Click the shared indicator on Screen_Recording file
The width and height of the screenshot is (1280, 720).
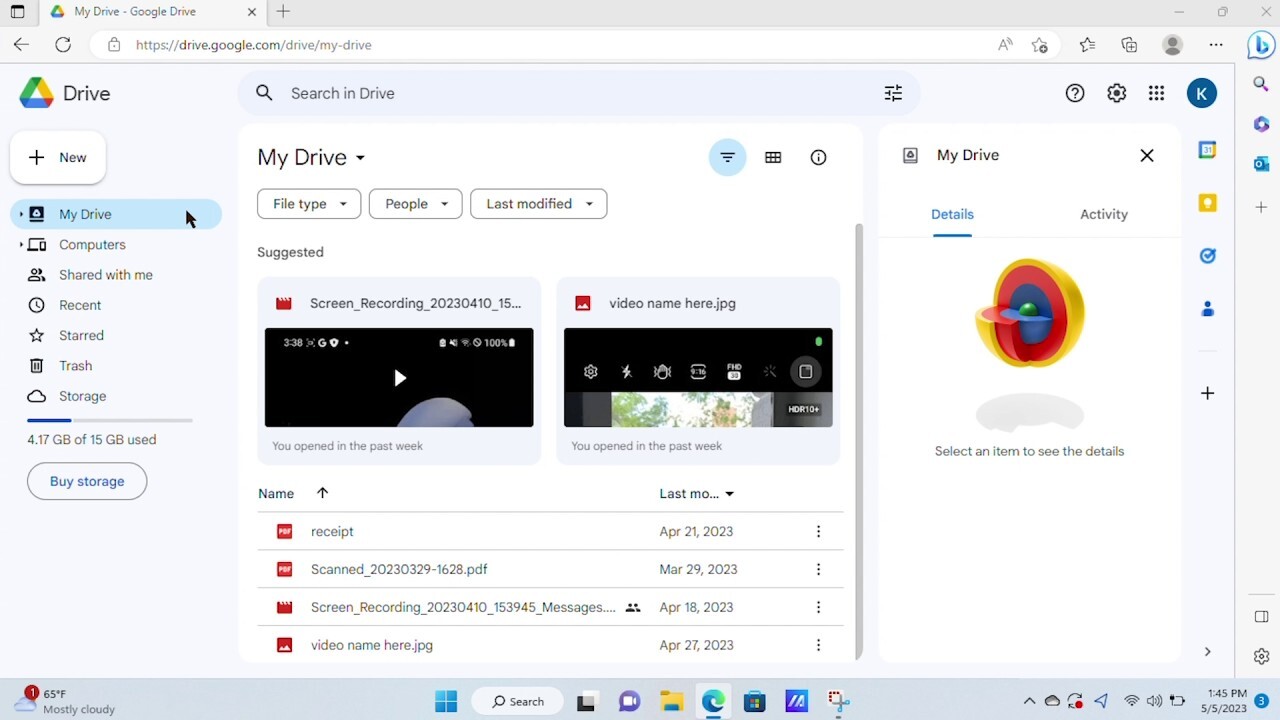[632, 607]
